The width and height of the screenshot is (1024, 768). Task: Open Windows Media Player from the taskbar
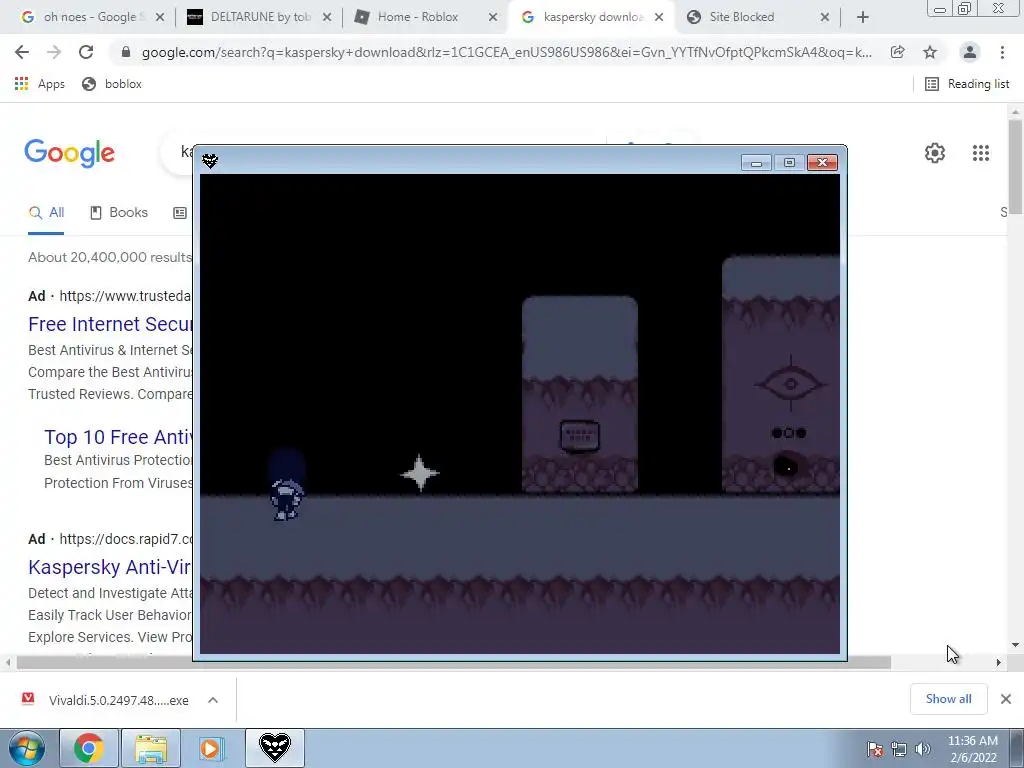coord(211,748)
